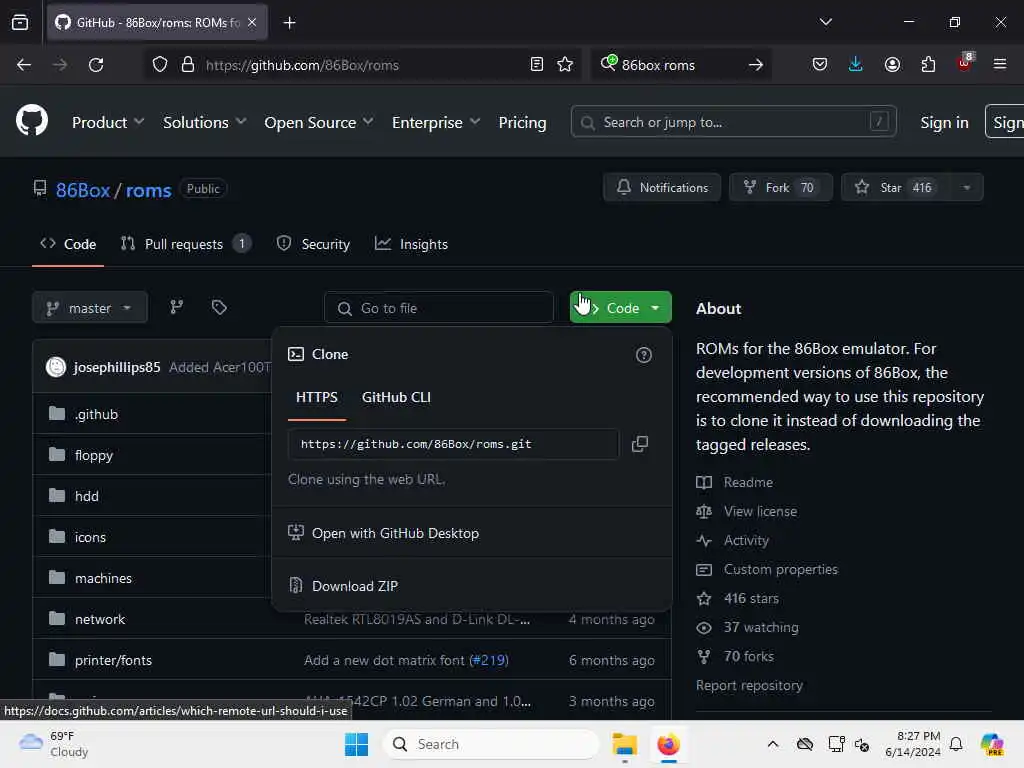Open tracking protection shield icon
The image size is (1024, 768).
tap(159, 65)
